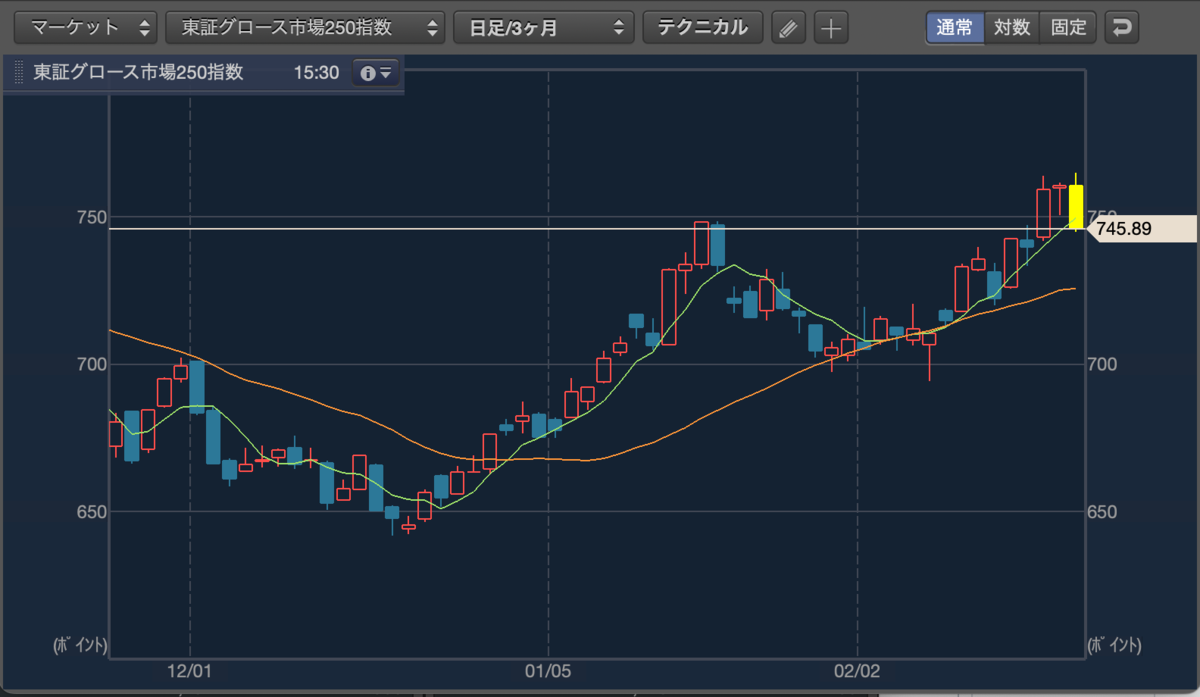Image resolution: width=1200 pixels, height=697 pixels.
Task: Click the yellow latest candlestick
Action: (x=1076, y=206)
